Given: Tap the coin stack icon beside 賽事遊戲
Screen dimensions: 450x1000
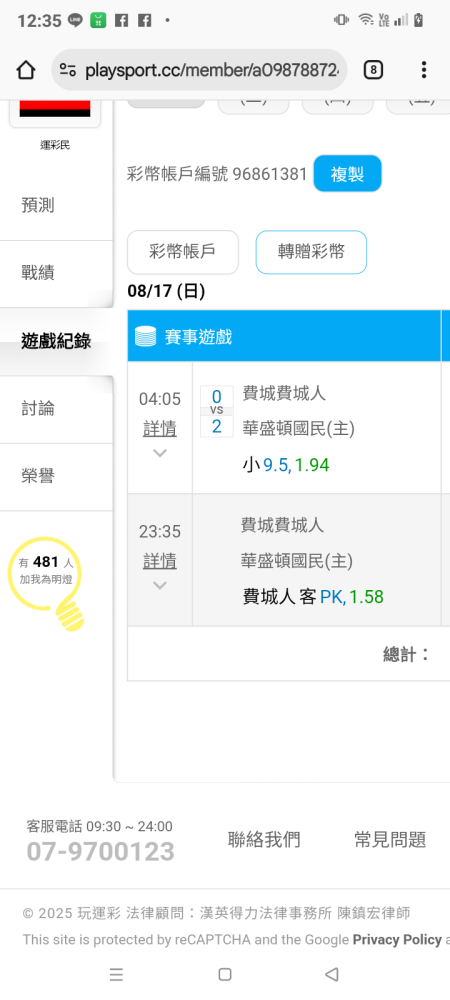Looking at the screenshot, I should tap(146, 336).
